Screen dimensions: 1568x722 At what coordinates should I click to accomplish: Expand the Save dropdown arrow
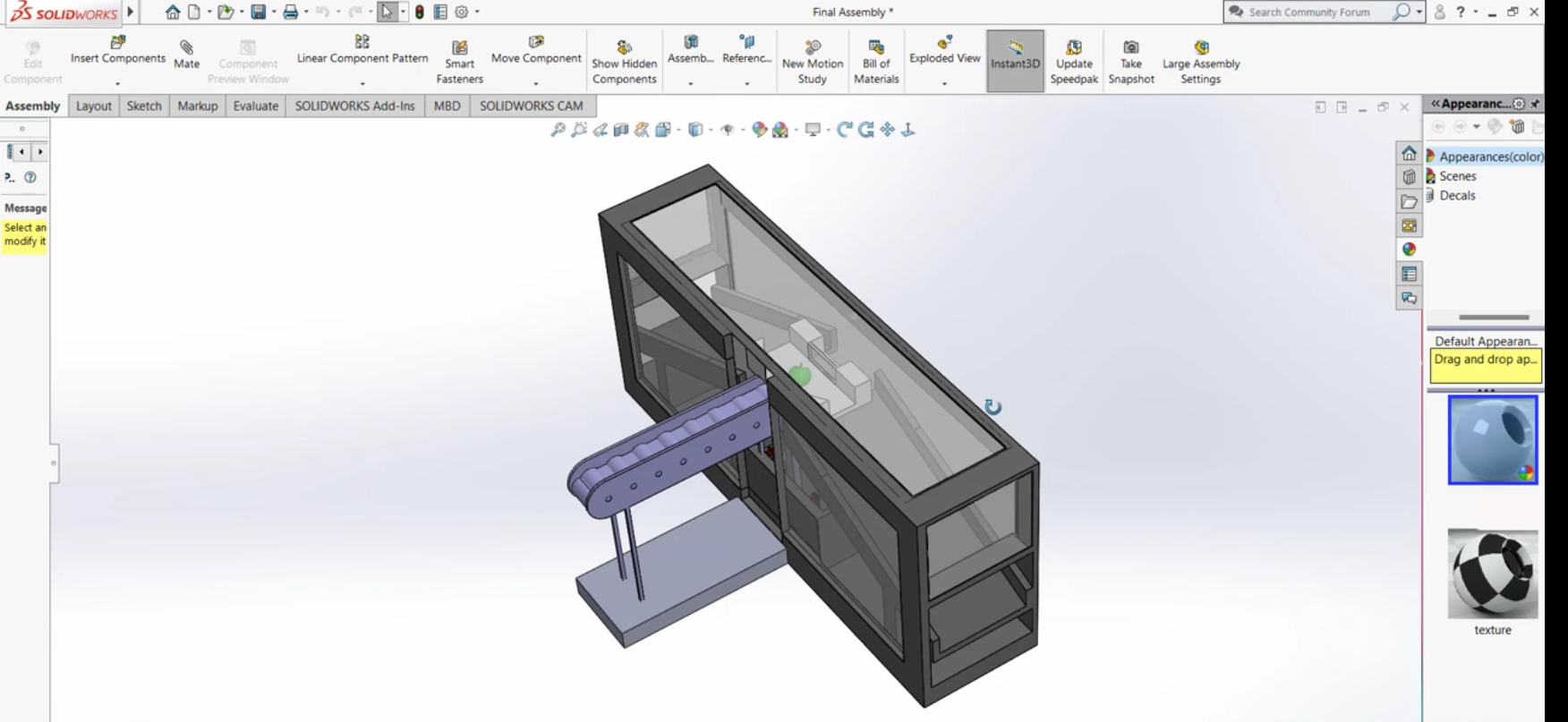click(x=274, y=12)
